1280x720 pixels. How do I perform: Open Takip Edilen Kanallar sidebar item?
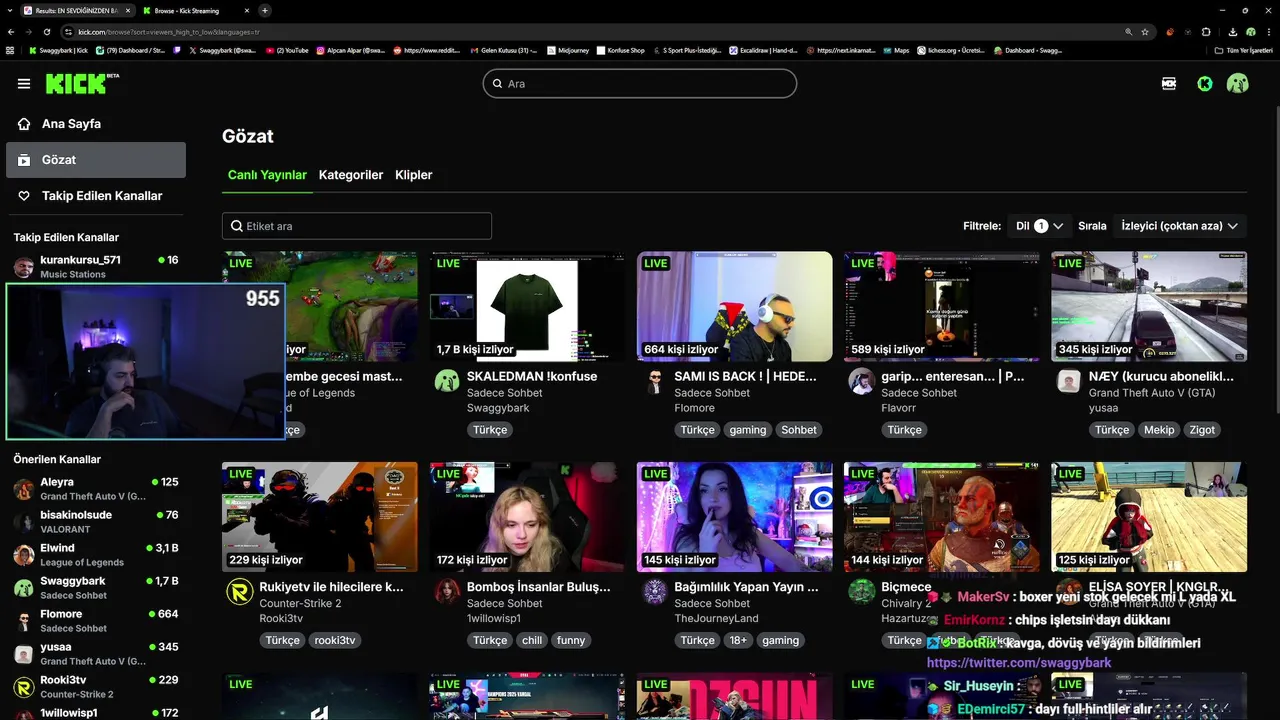(x=96, y=196)
